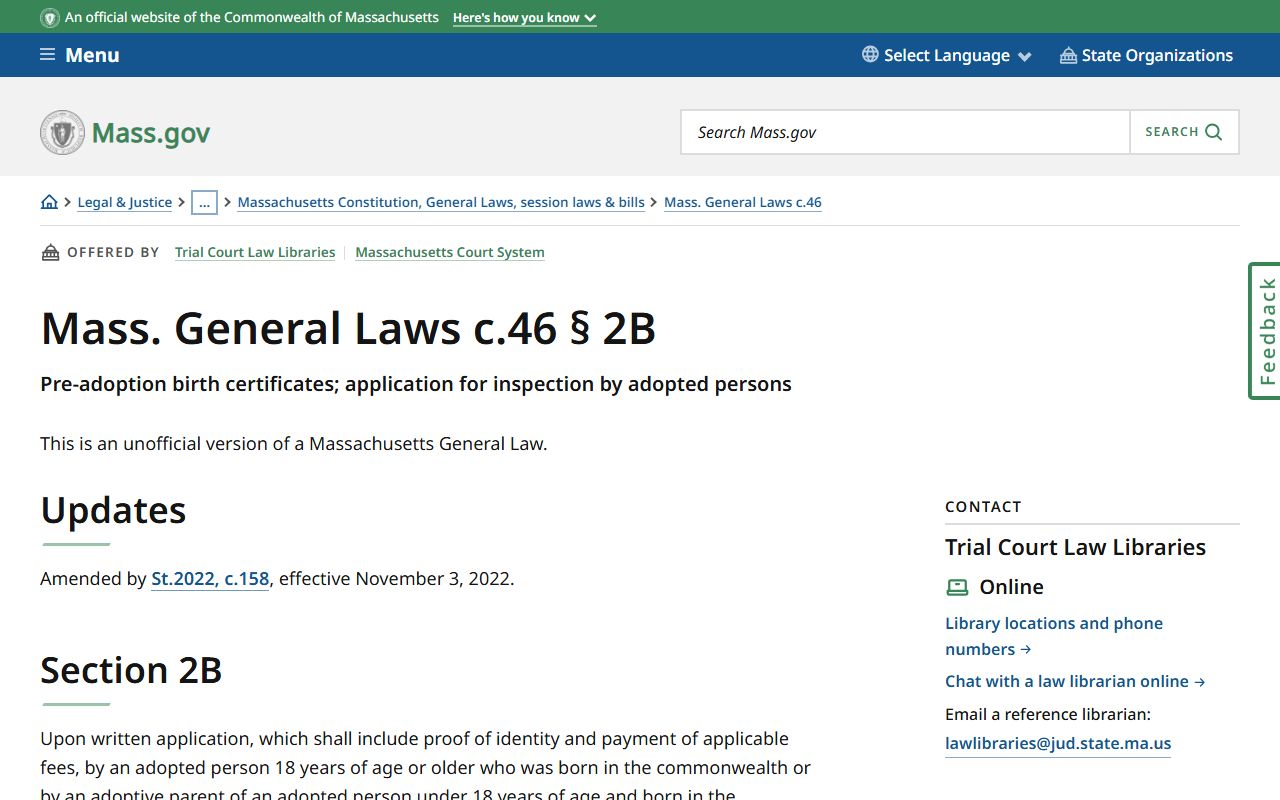The width and height of the screenshot is (1280, 800).
Task: Open Mass. General Laws c.46 breadcrumb
Action: tap(743, 202)
